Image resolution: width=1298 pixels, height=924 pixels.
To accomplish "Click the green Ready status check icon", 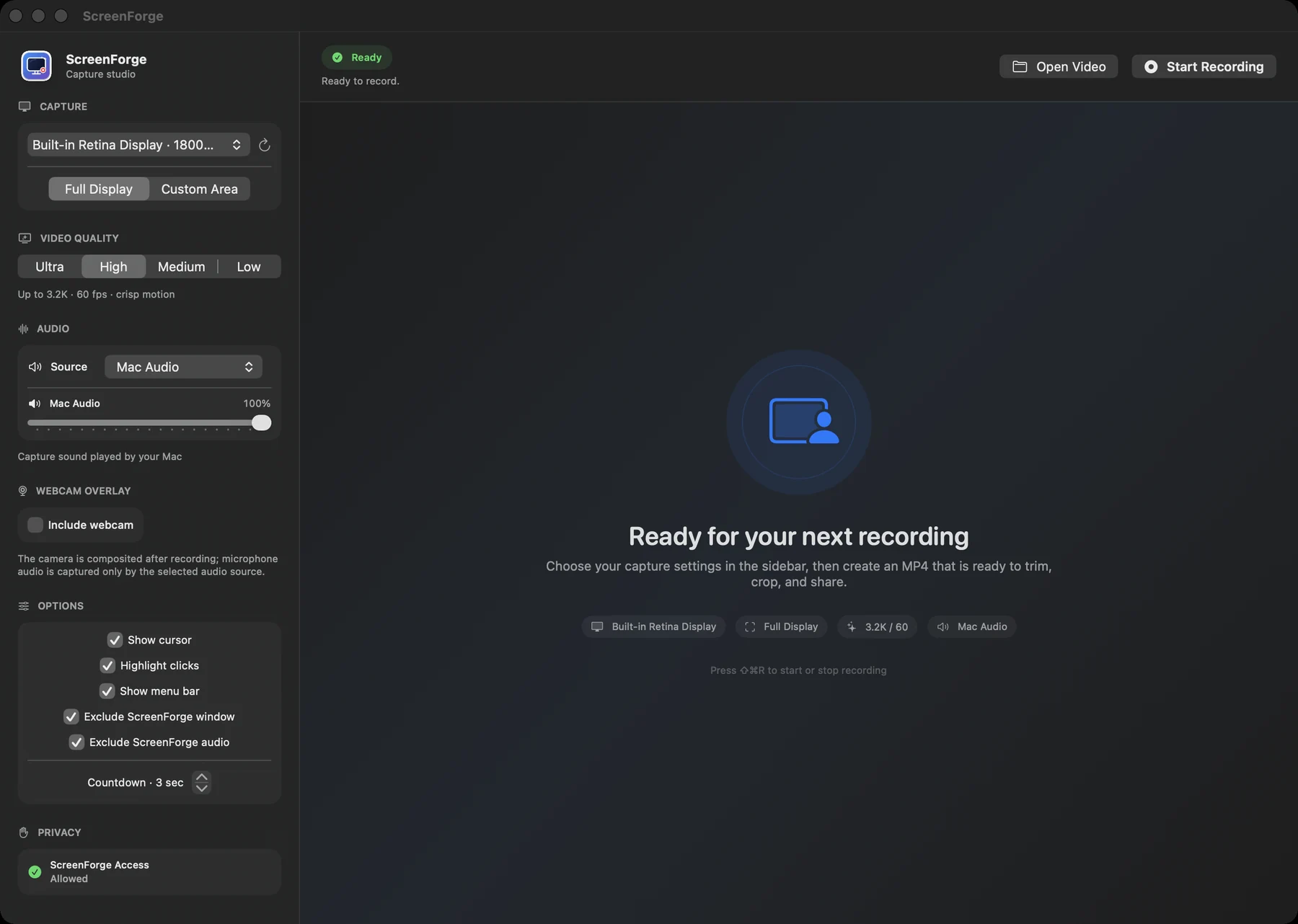I will tap(337, 58).
